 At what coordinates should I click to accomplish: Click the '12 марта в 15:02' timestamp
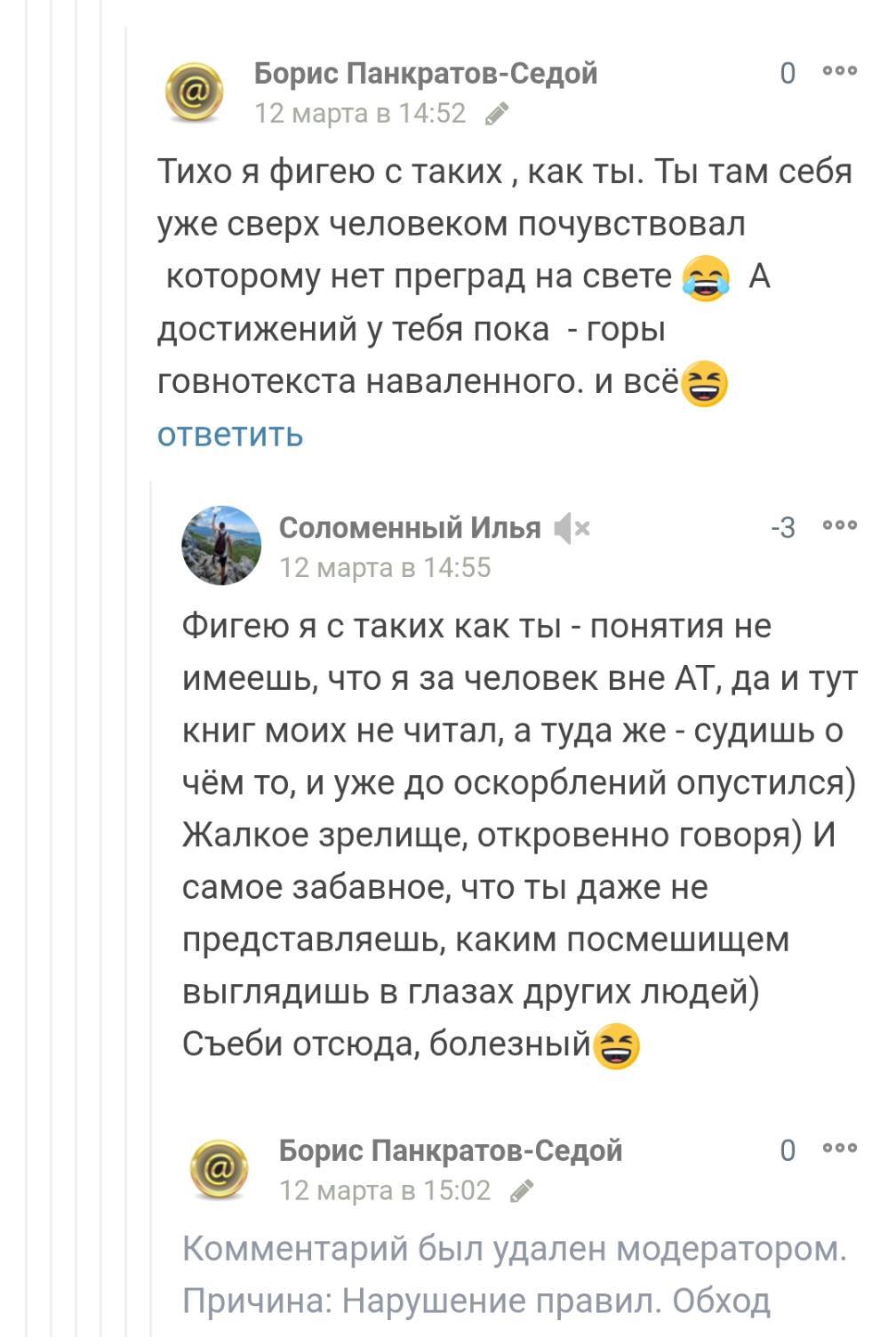coord(385,1190)
